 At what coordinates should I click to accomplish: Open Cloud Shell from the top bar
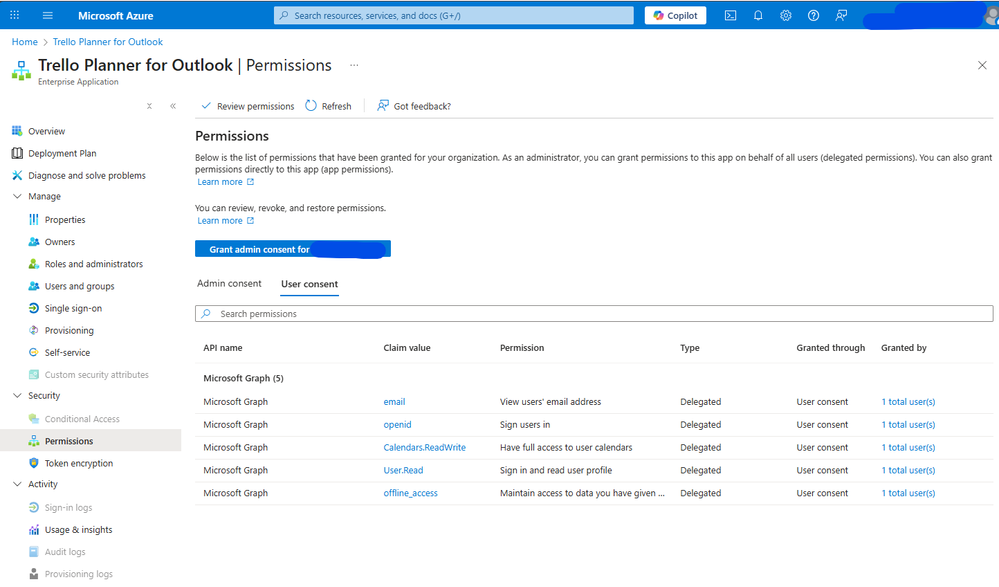(730, 15)
